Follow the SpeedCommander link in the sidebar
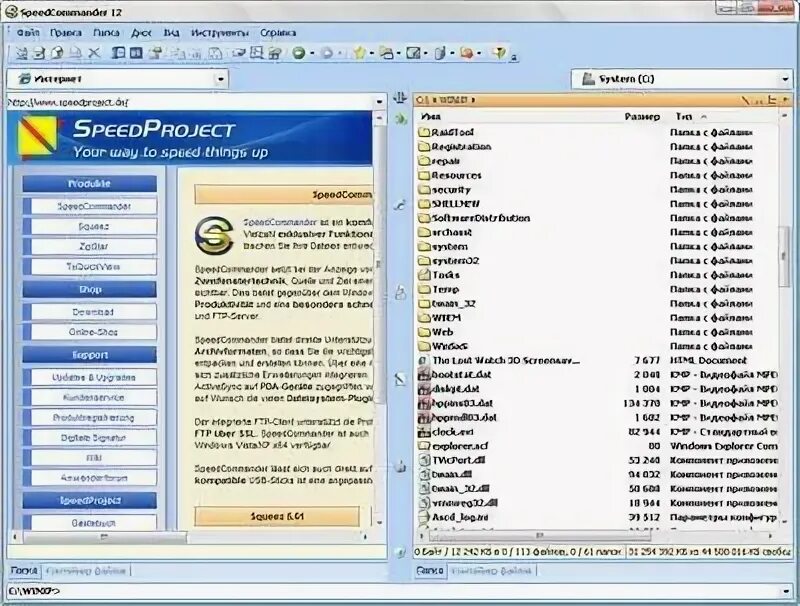The height and width of the screenshot is (606, 800). [x=94, y=206]
